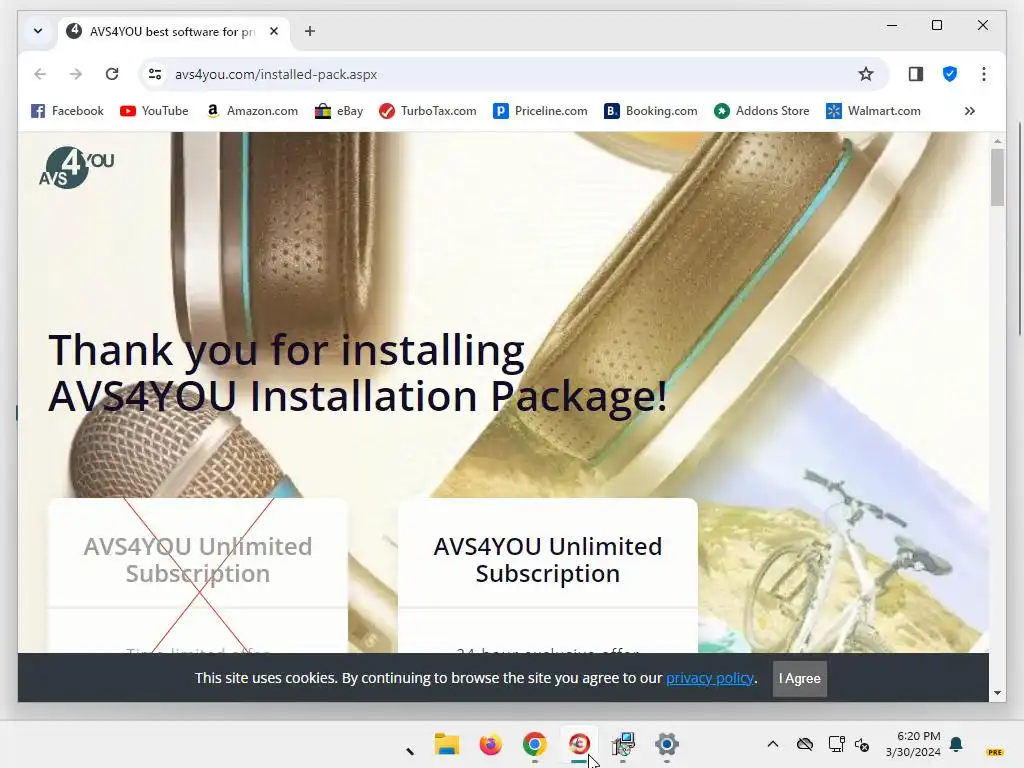The image size is (1024, 768).
Task: Click the scrollbar down arrow
Action: pos(997,693)
